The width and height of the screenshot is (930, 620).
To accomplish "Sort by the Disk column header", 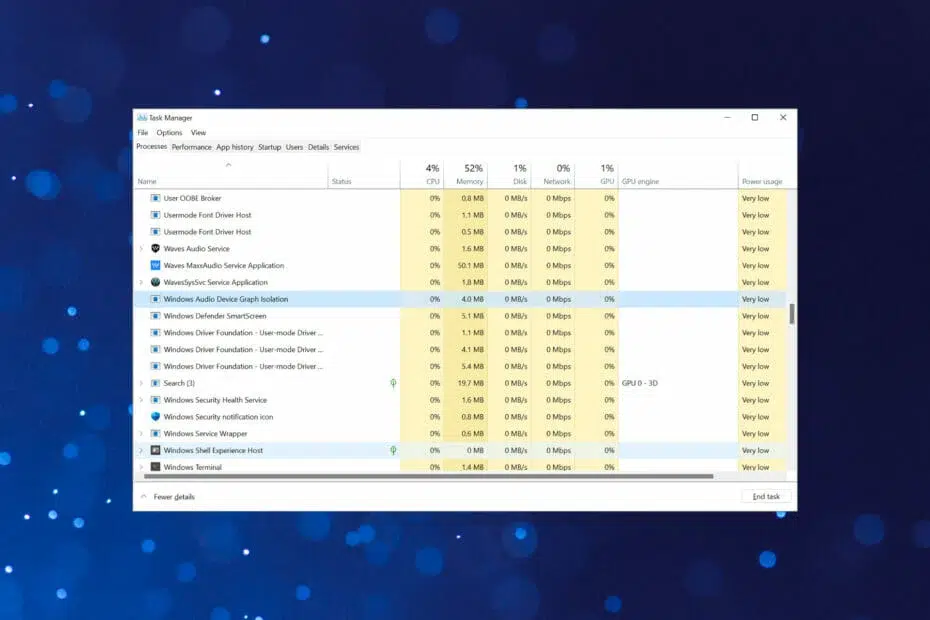I will point(509,174).
